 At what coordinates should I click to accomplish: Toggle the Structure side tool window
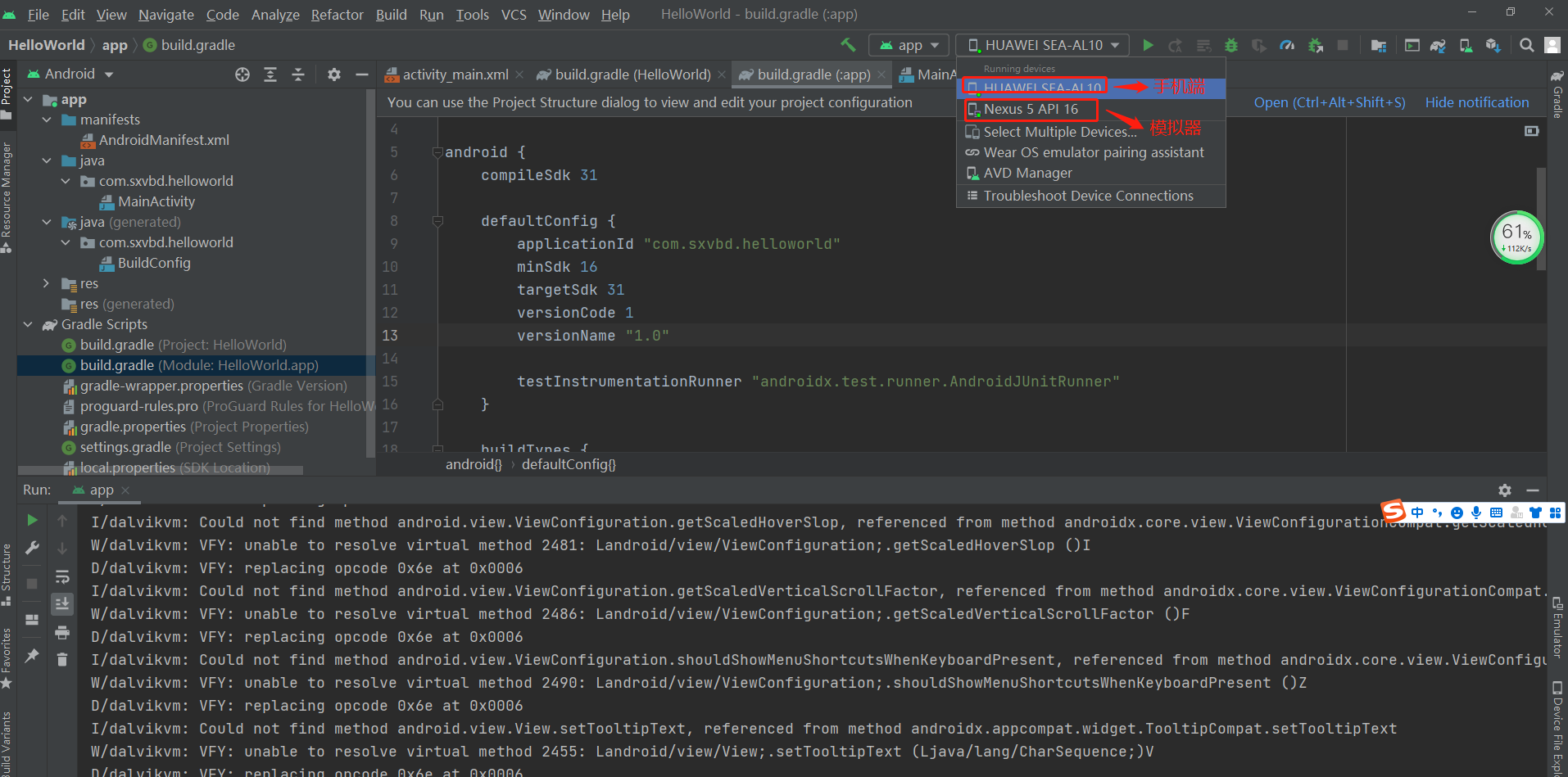pos(7,574)
